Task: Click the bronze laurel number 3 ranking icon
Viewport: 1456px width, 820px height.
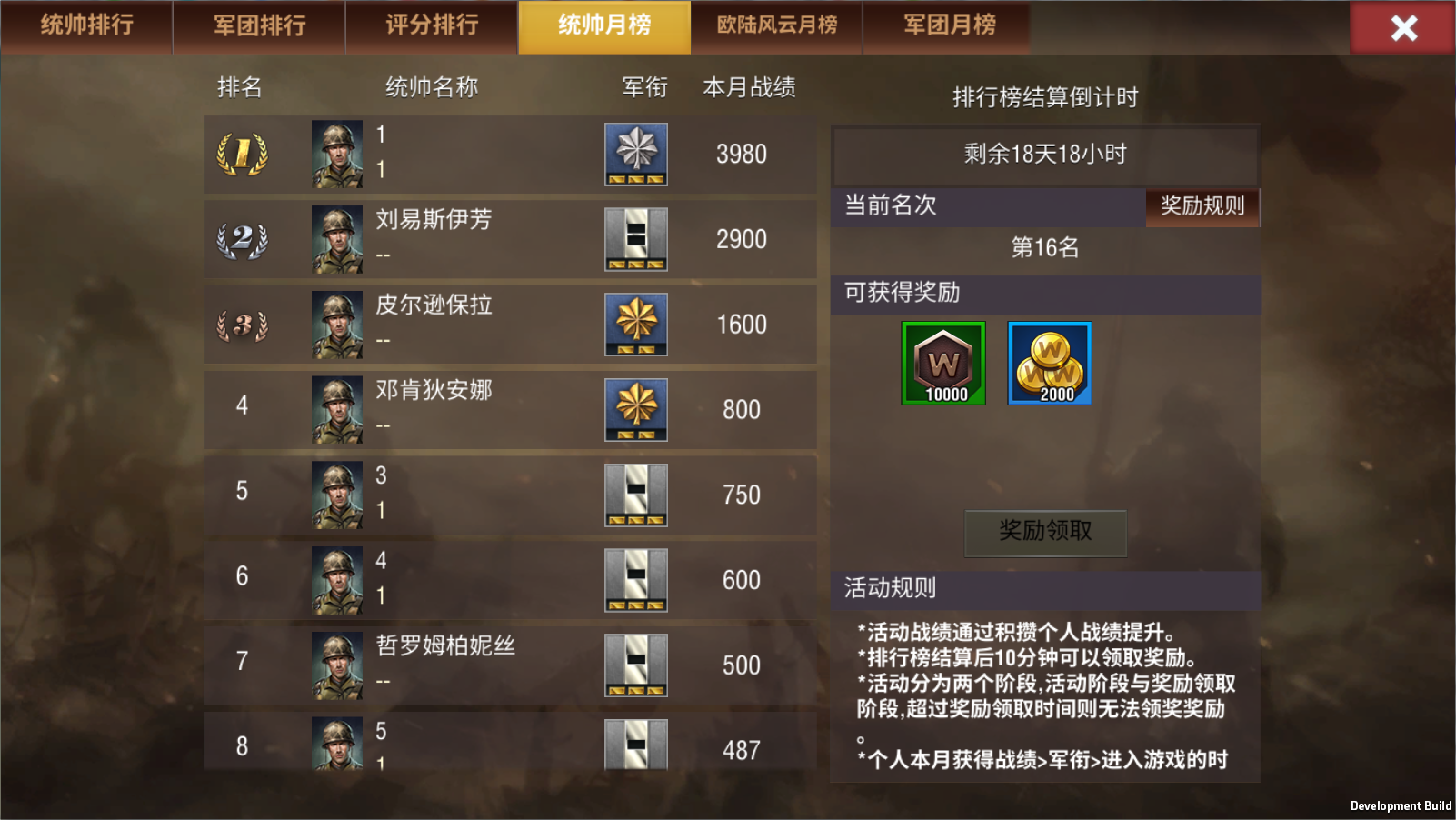Action: [243, 325]
